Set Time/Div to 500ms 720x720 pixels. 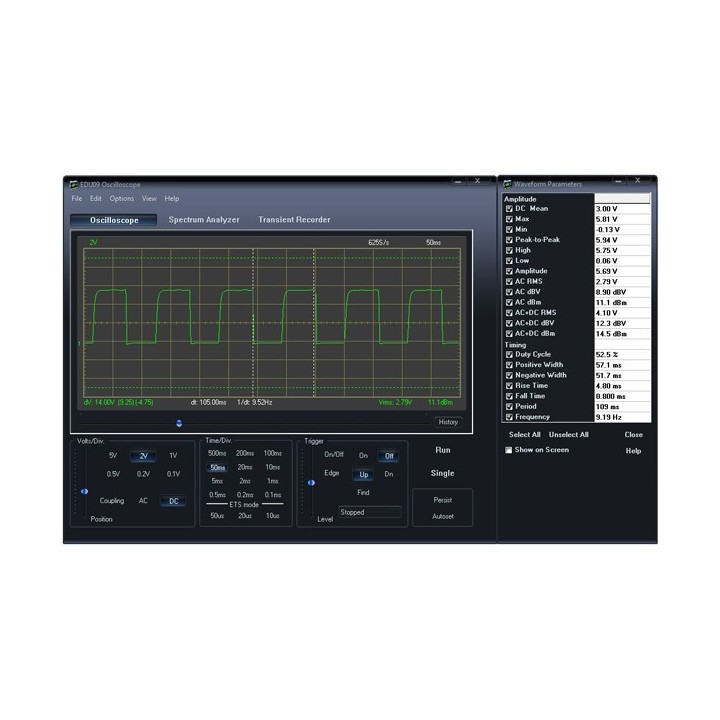tap(217, 453)
